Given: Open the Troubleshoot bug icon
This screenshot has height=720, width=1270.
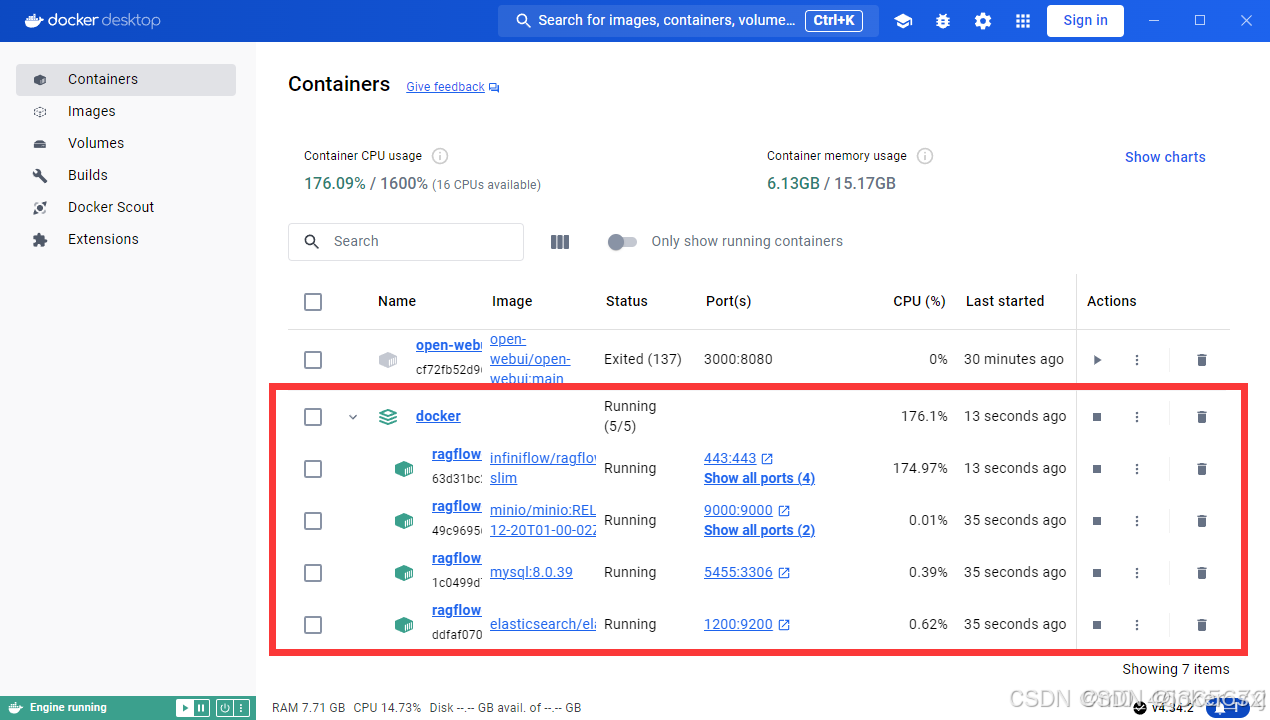Looking at the screenshot, I should [943, 21].
